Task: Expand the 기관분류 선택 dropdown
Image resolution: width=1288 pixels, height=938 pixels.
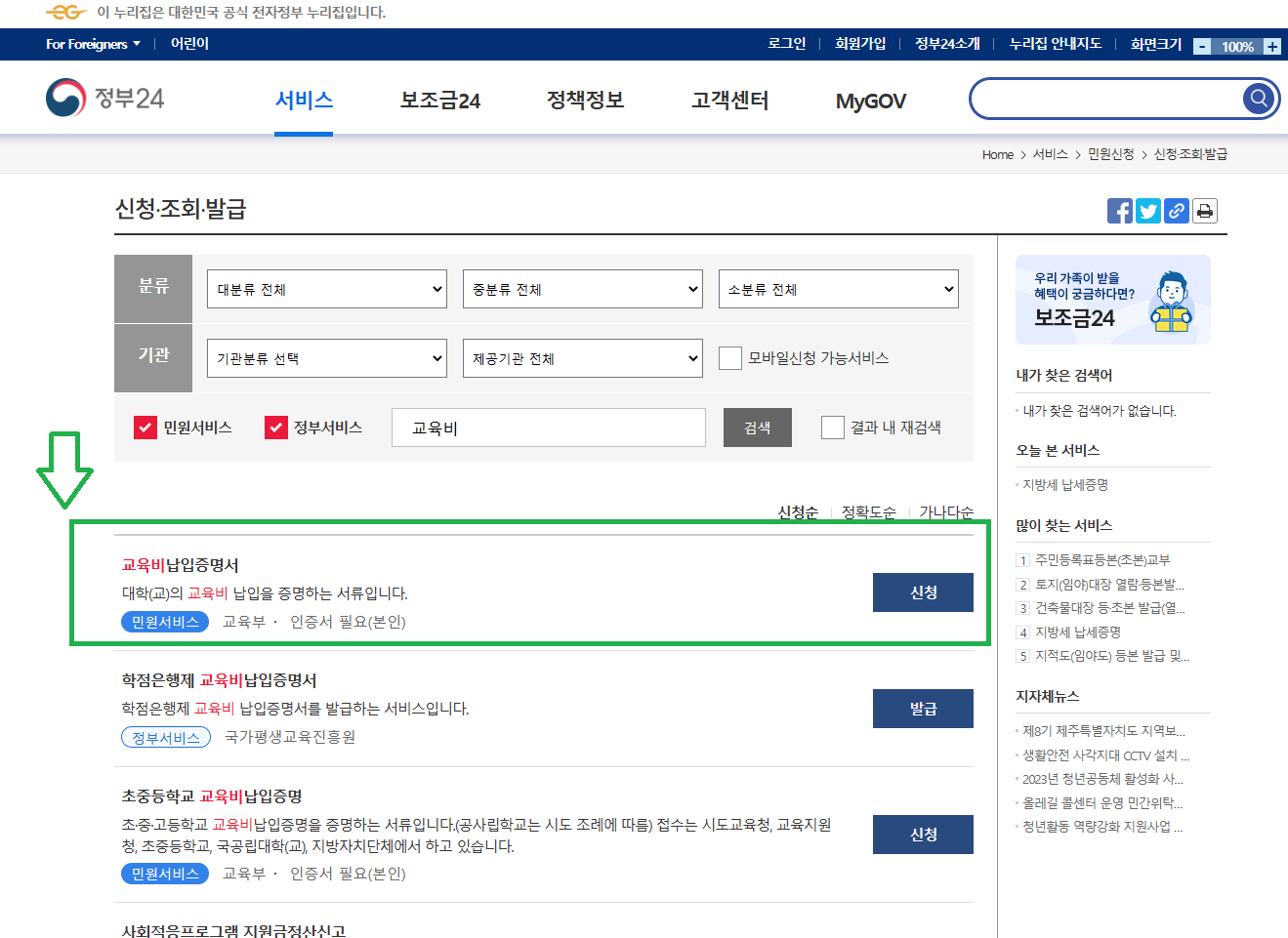Action: click(326, 358)
